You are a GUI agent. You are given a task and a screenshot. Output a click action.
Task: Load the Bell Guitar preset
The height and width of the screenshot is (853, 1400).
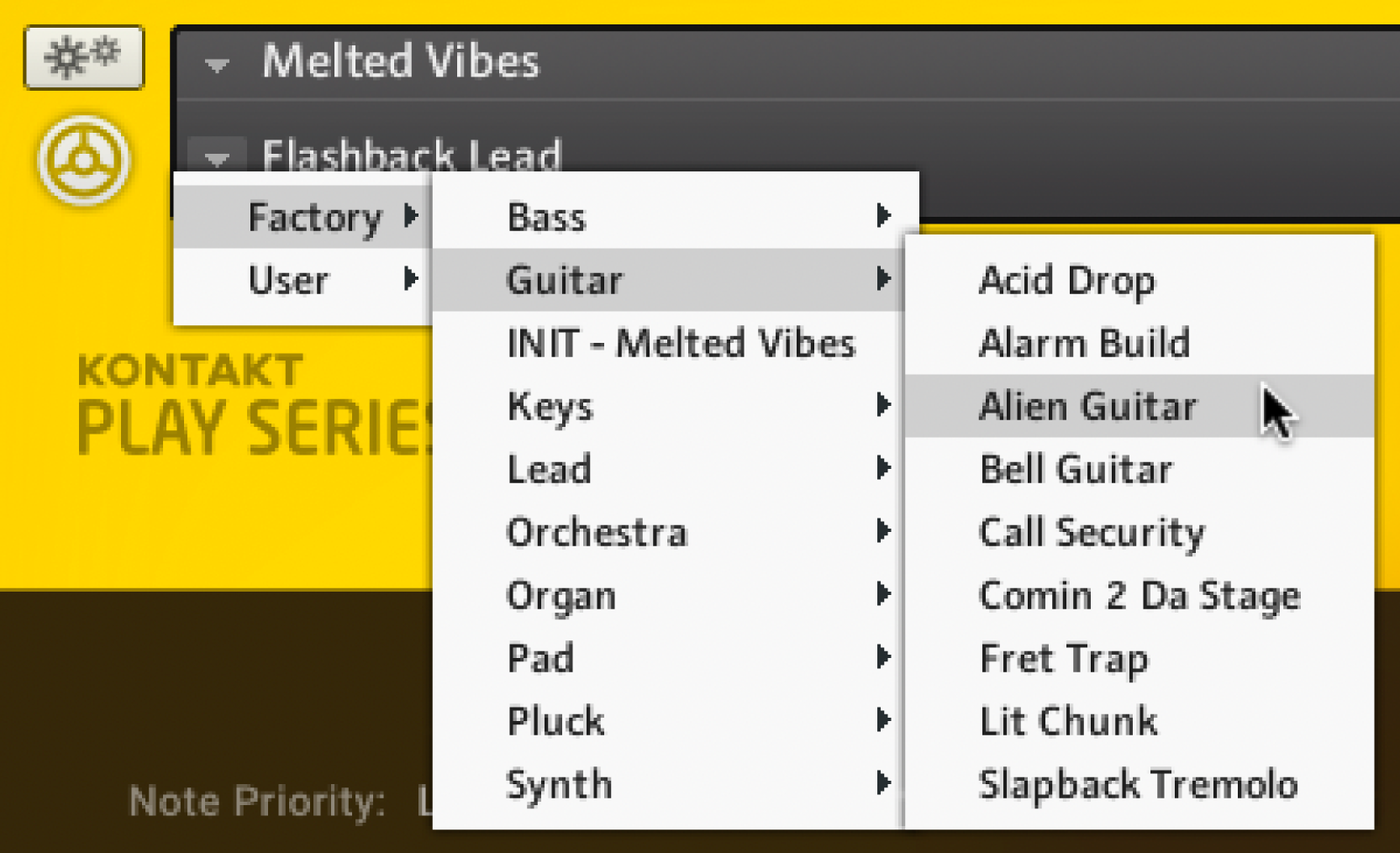point(1076,469)
